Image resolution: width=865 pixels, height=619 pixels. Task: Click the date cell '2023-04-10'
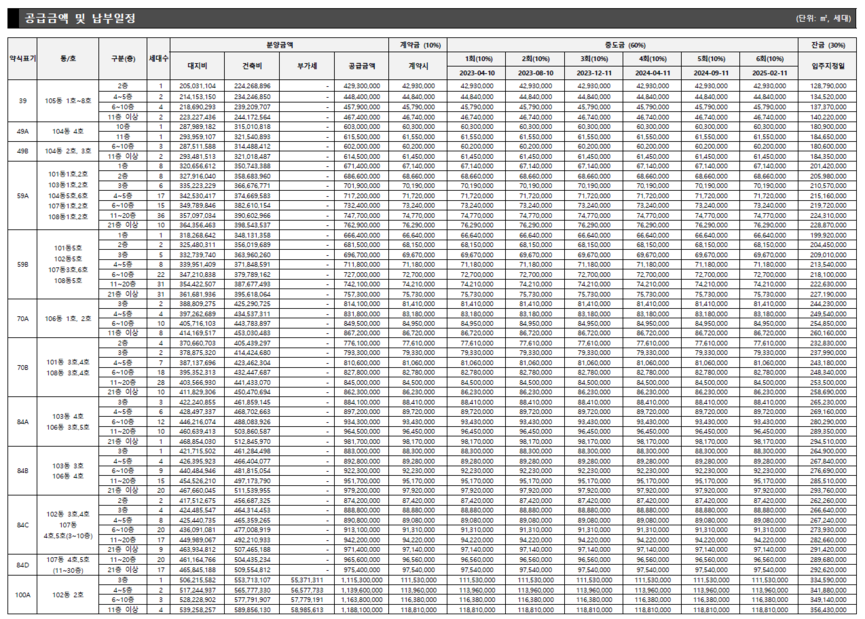coord(477,73)
